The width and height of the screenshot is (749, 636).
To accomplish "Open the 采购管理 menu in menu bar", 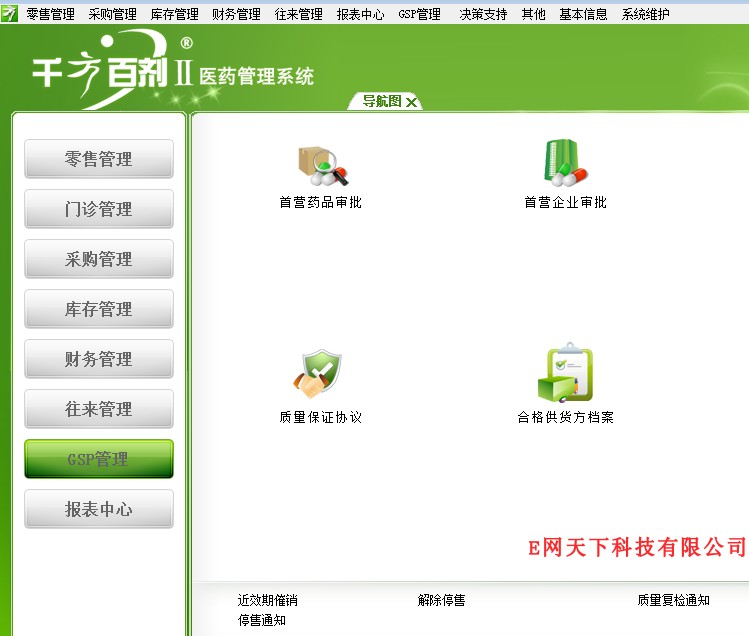I will click(113, 14).
